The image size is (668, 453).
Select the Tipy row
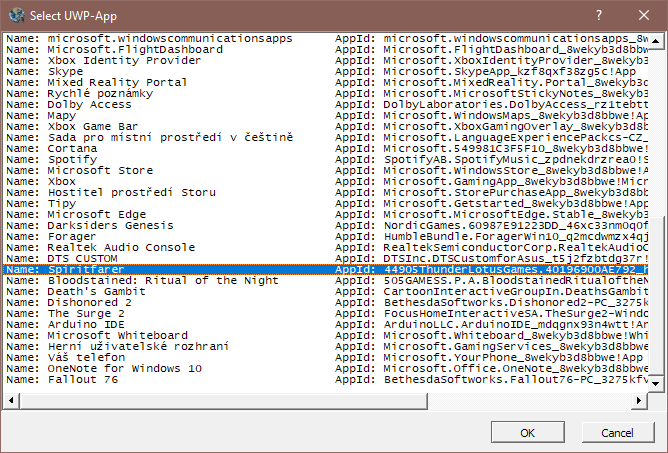(325, 204)
